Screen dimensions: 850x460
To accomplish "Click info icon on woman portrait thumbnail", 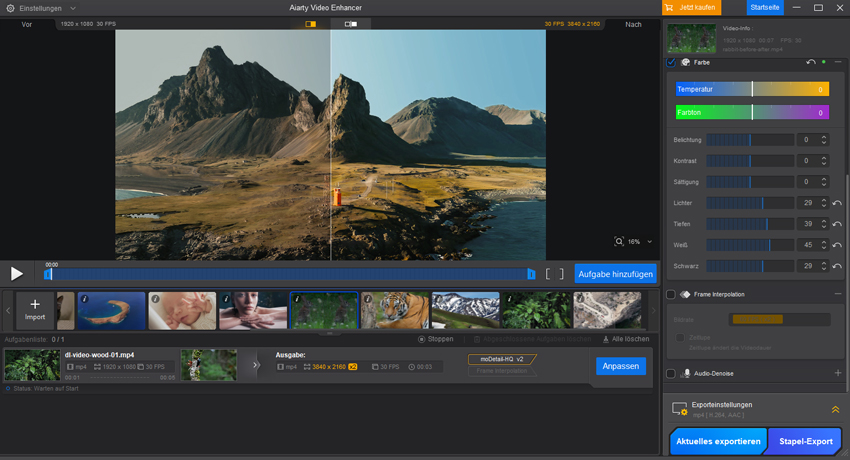I will (227, 299).
